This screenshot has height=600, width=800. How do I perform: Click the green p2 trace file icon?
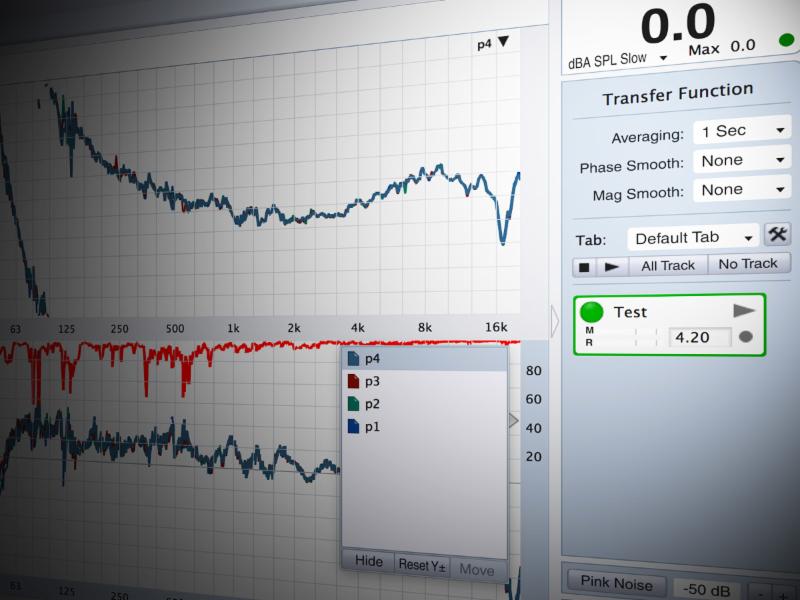[x=352, y=404]
